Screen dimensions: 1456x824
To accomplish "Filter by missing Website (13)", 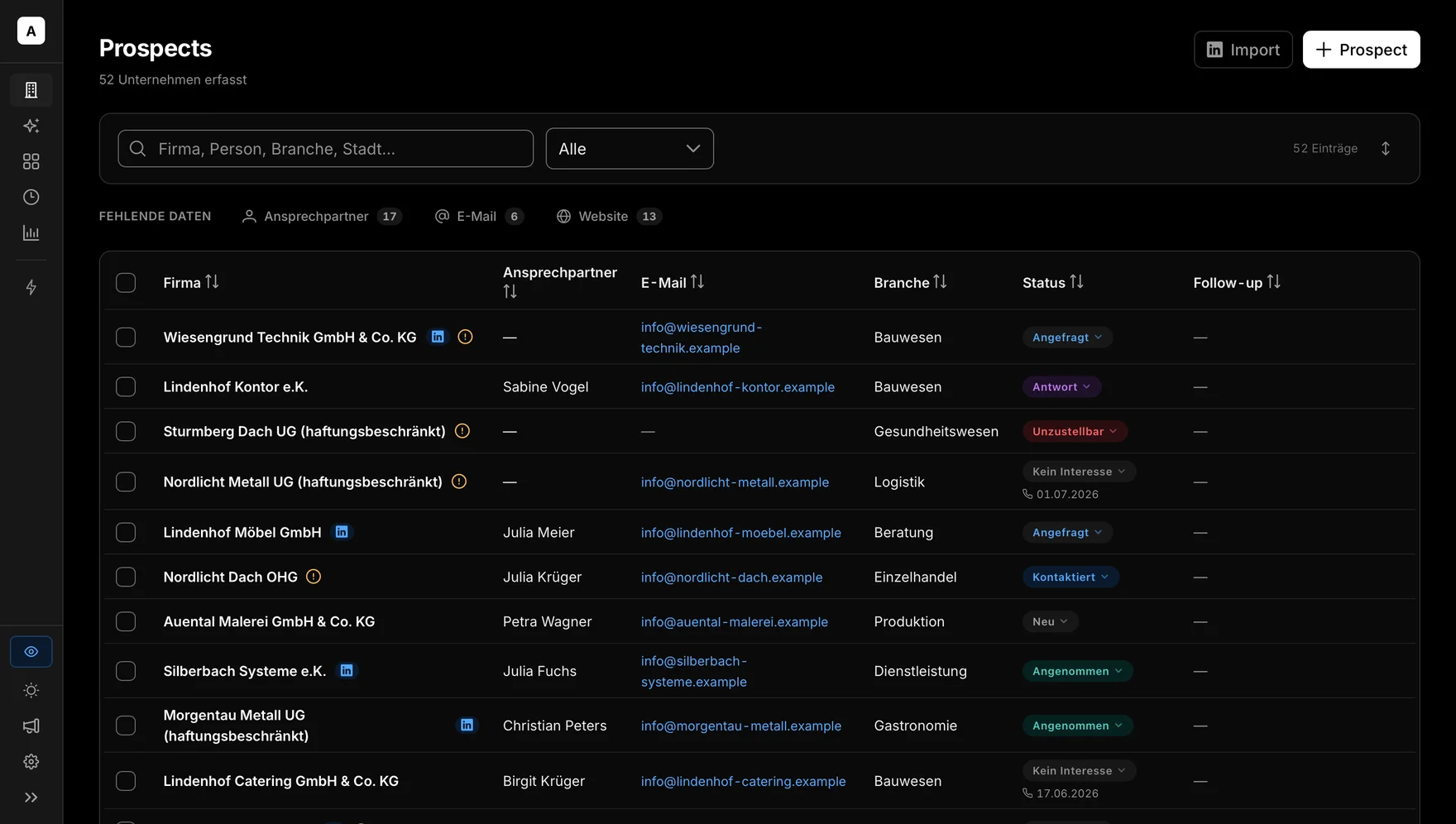I will [609, 216].
